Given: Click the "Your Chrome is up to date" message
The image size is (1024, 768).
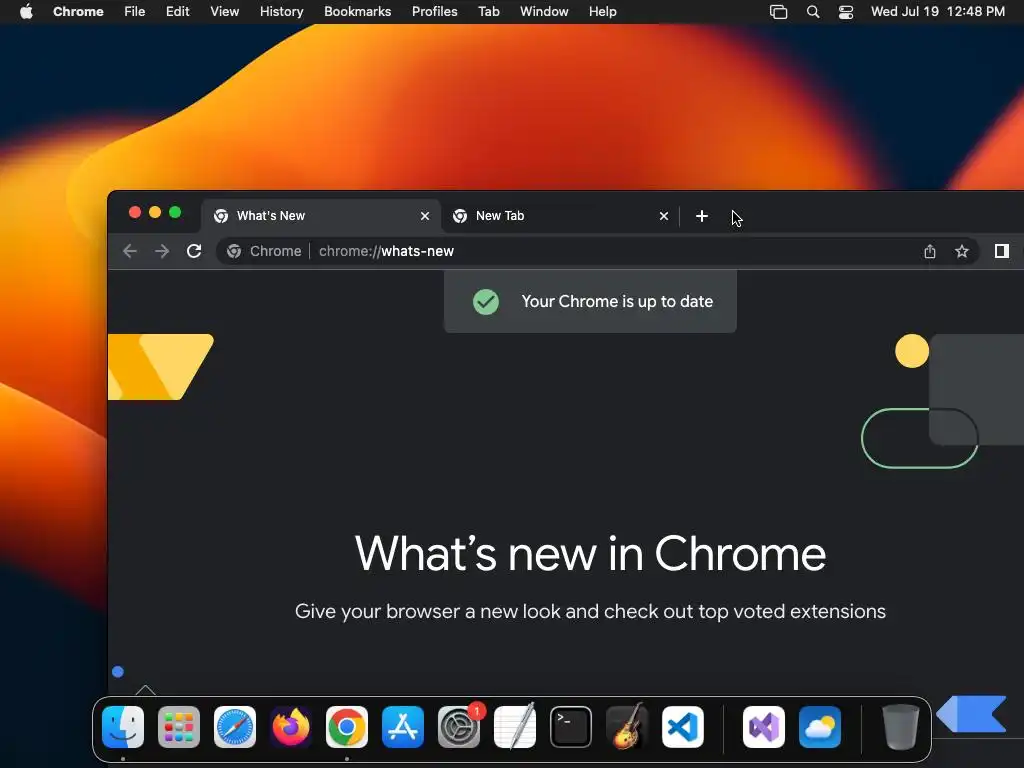Looking at the screenshot, I should 617,302.
